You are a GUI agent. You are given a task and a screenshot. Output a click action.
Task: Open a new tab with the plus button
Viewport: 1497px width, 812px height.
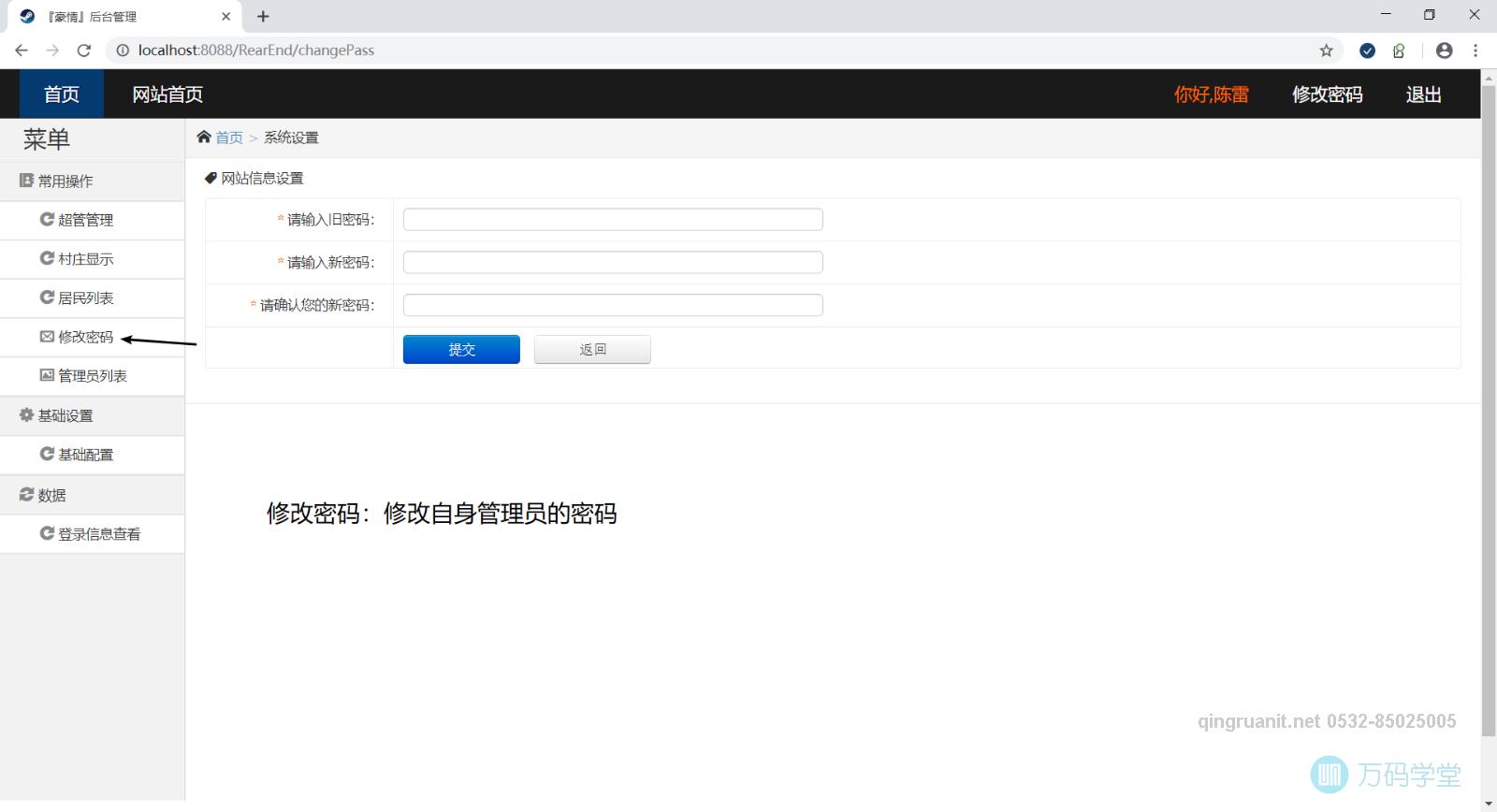pos(263,16)
